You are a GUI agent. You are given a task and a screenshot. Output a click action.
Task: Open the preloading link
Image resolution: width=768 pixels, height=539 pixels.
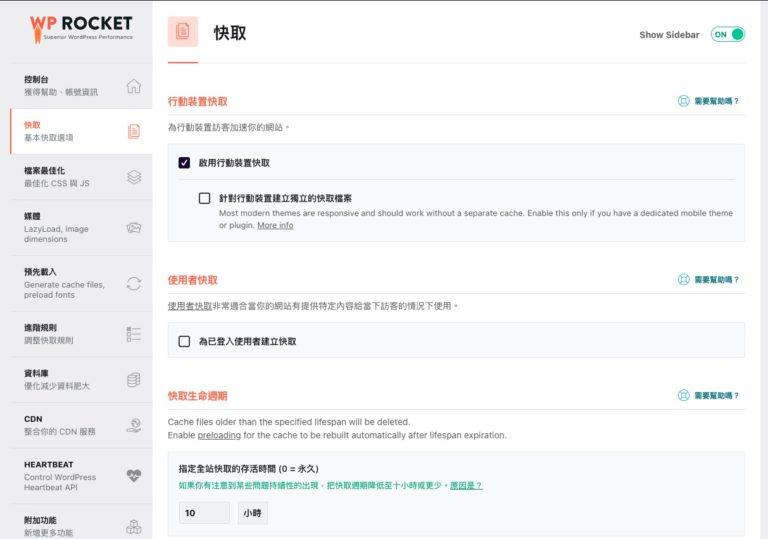tap(218, 436)
